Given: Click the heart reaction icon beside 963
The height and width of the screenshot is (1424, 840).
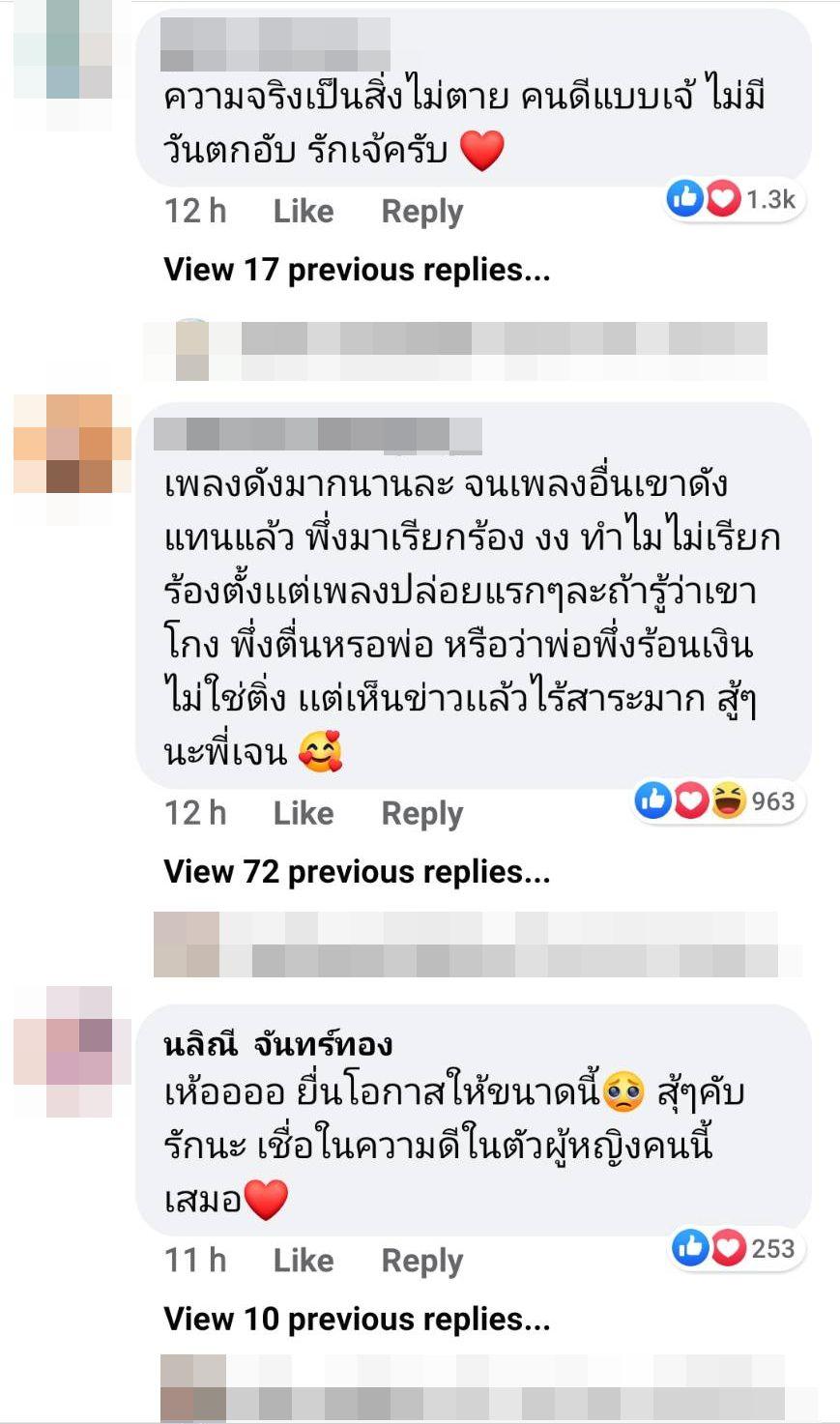Looking at the screenshot, I should (x=691, y=800).
